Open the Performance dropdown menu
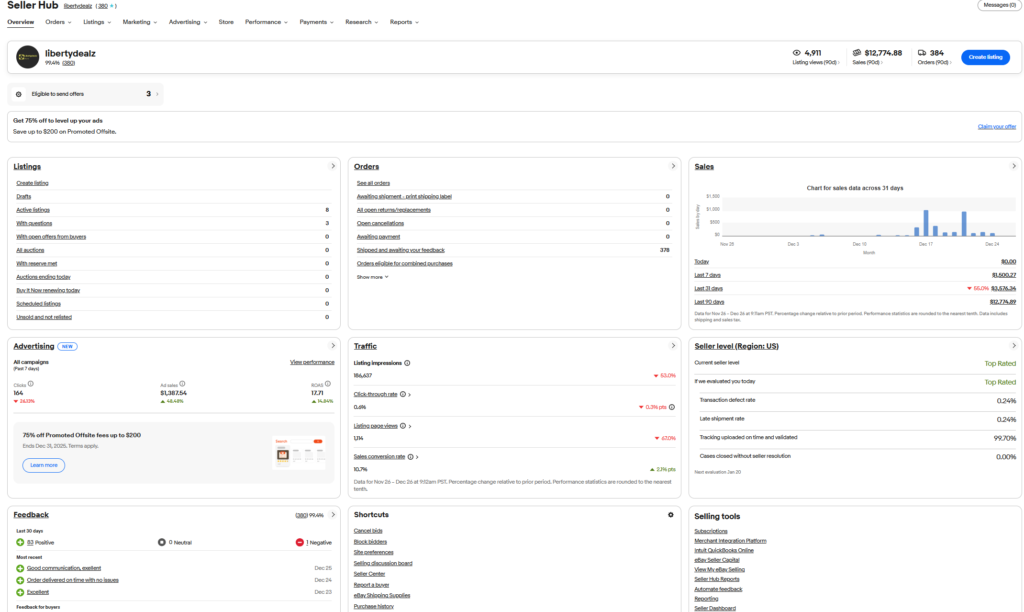 [x=265, y=21]
